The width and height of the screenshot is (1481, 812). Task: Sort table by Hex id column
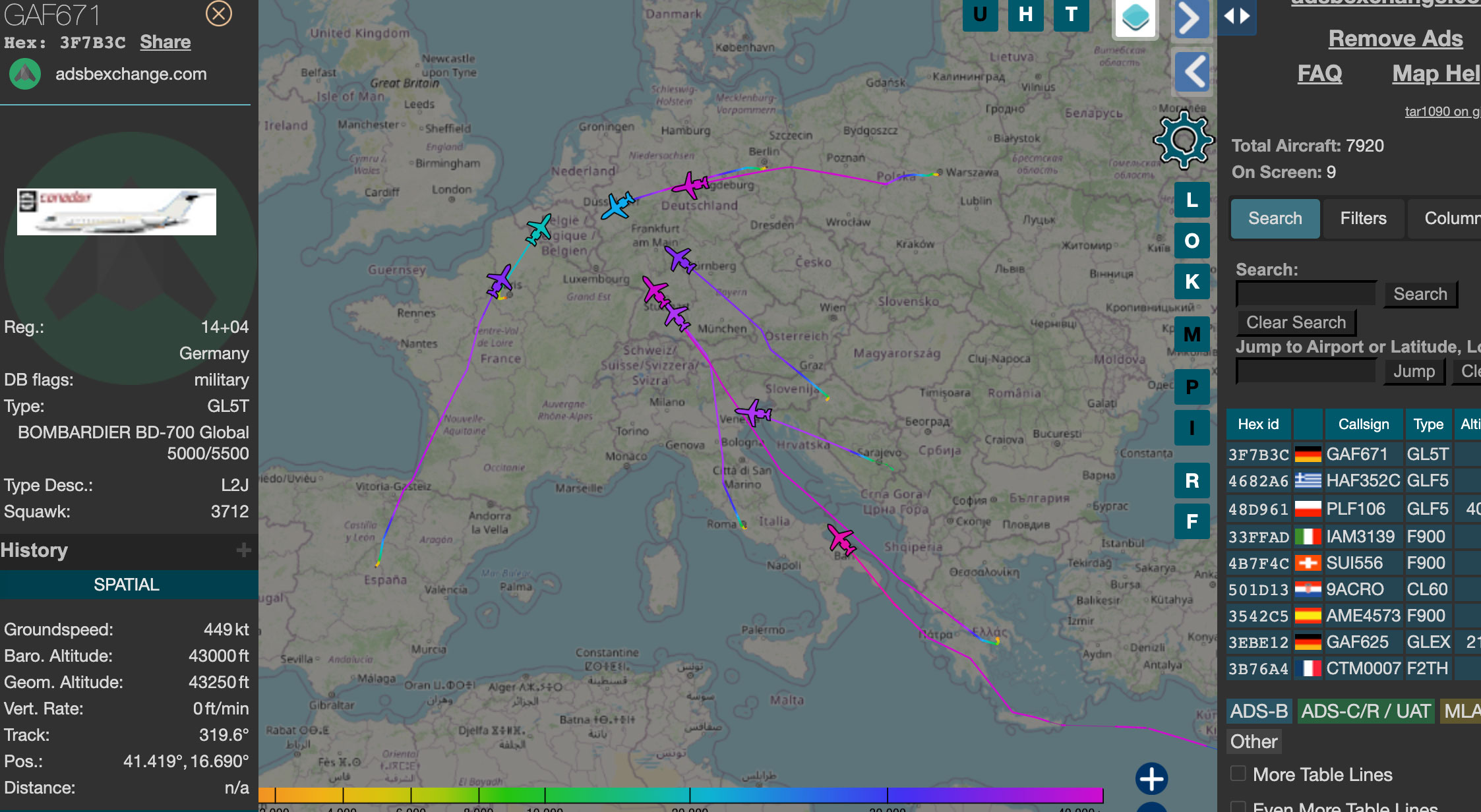(x=1258, y=424)
